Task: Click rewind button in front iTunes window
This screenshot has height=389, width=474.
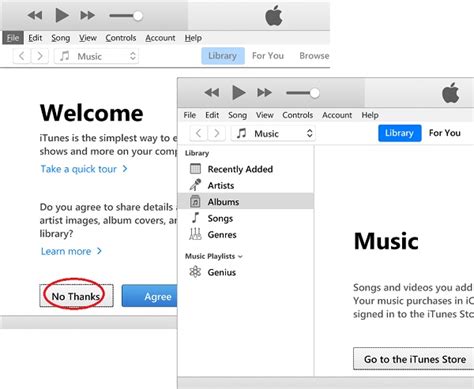Action: [212, 92]
